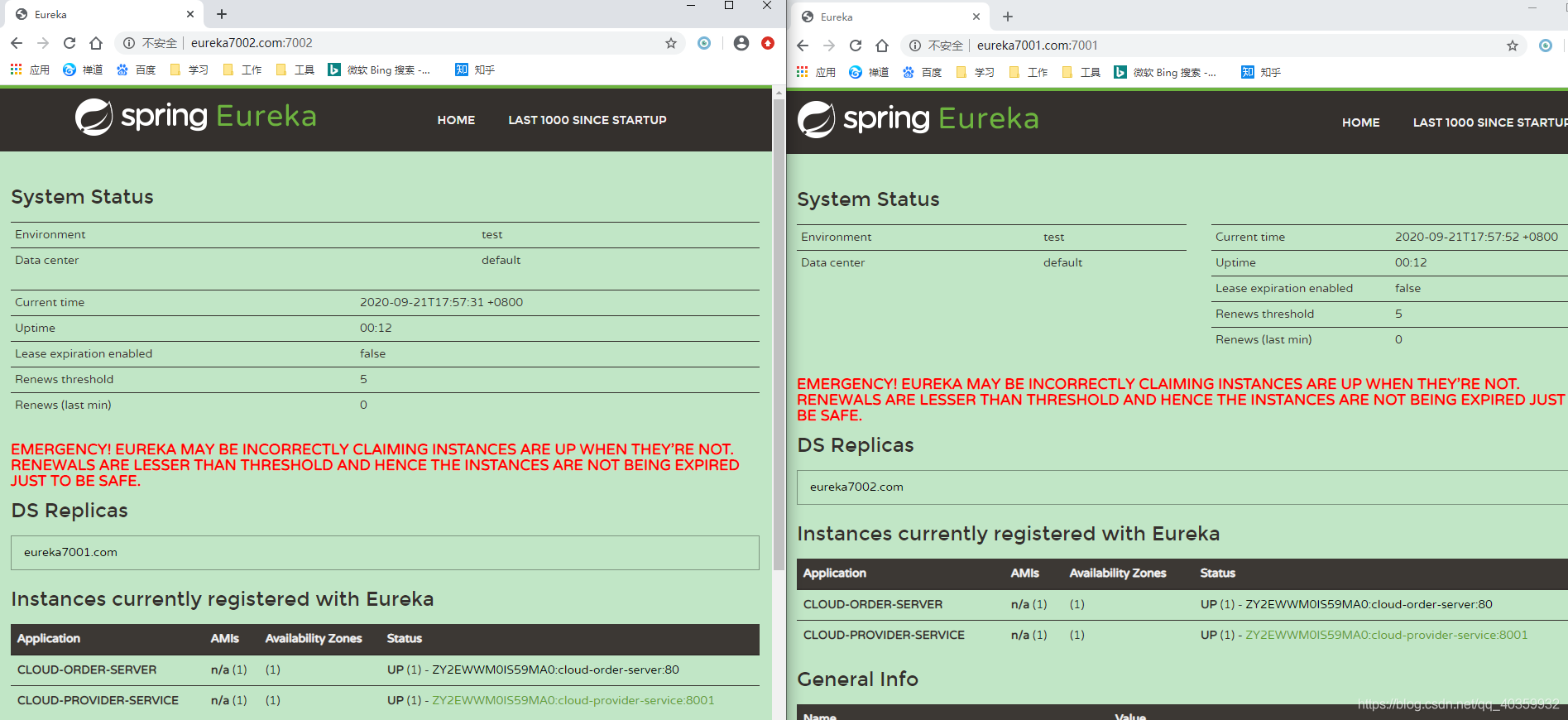Image resolution: width=1568 pixels, height=720 pixels.
Task: Open 百度 bookmark in left window
Action: tap(136, 70)
